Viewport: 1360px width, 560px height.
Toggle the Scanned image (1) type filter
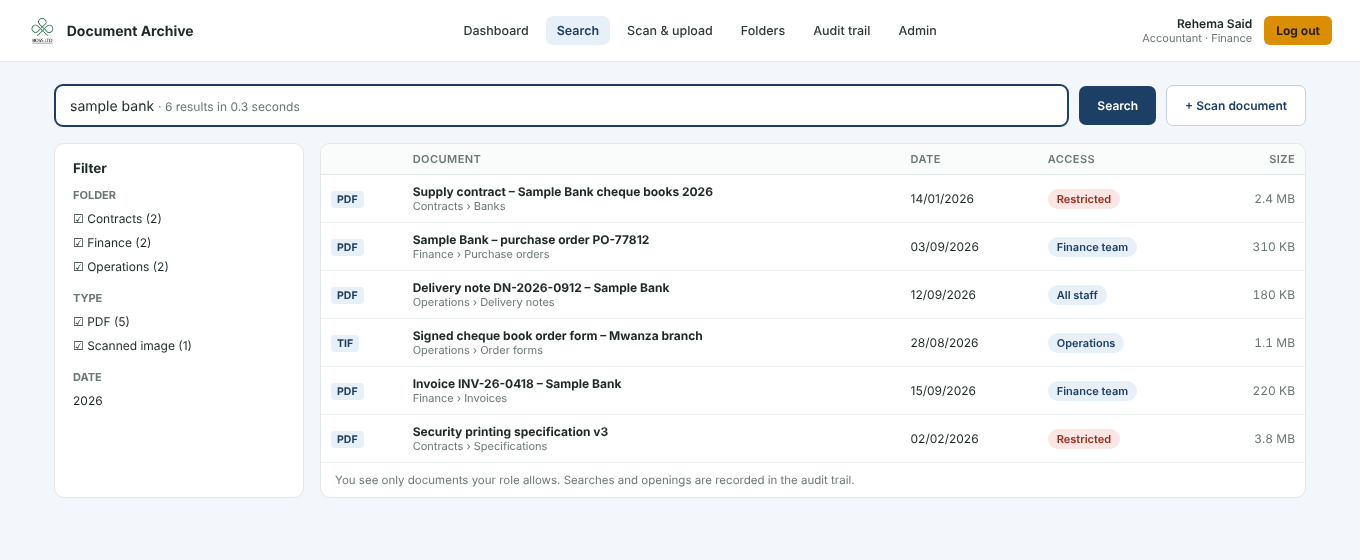point(132,346)
